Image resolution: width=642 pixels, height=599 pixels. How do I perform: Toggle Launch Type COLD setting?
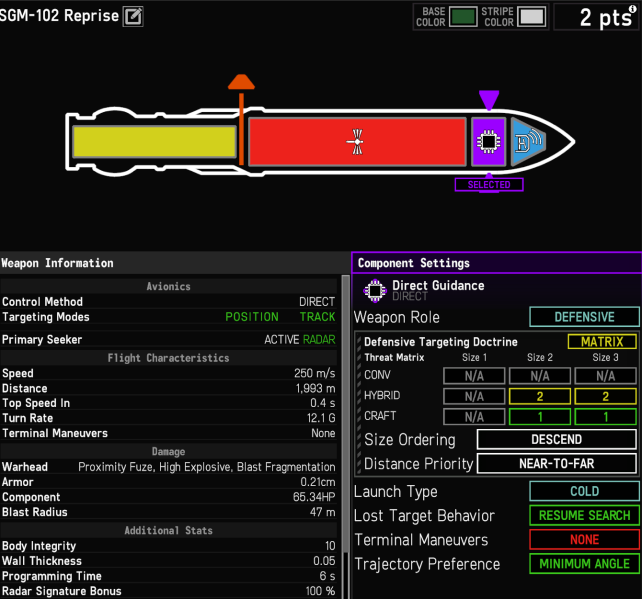(584, 491)
